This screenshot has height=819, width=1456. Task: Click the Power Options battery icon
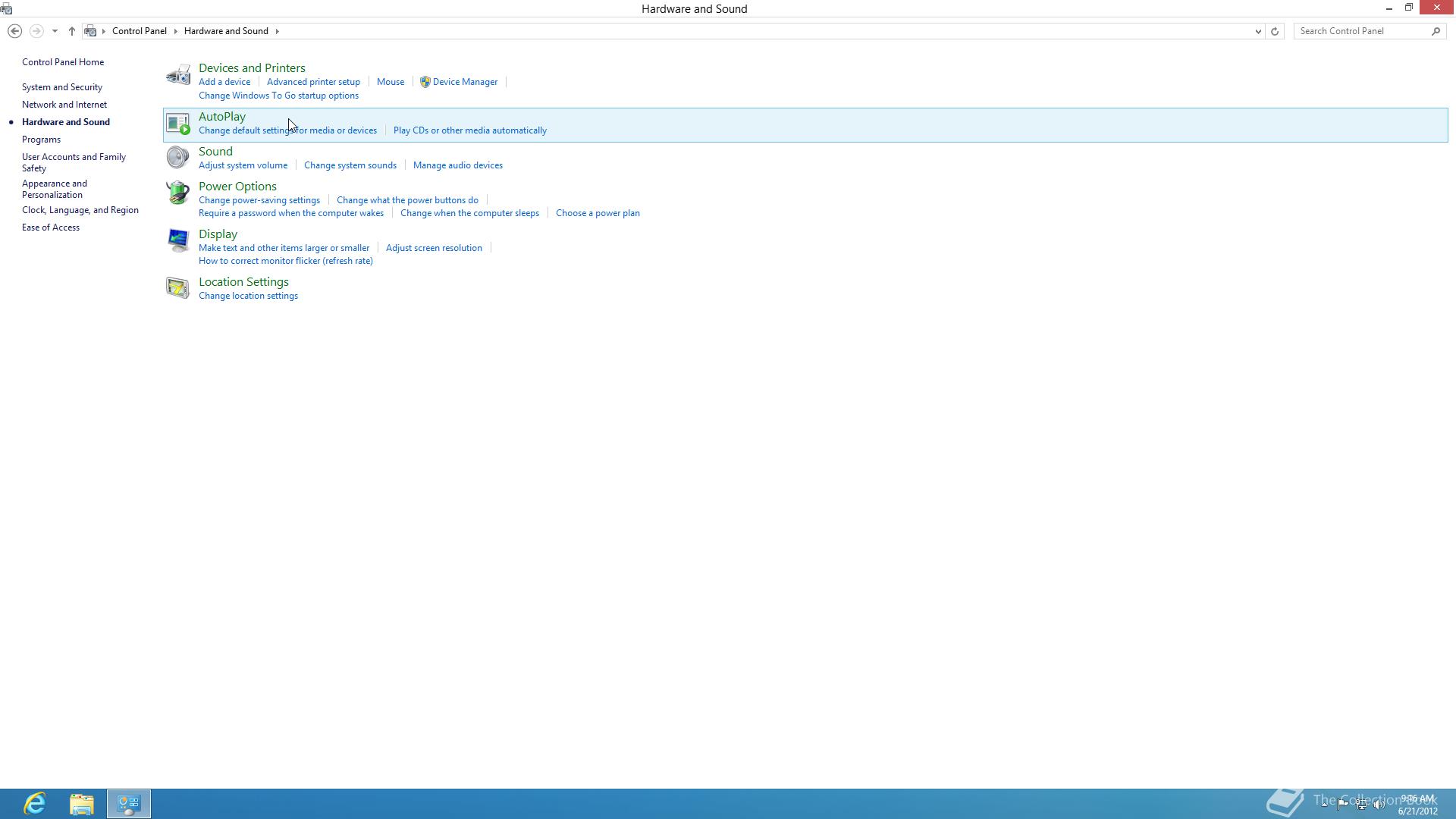177,192
